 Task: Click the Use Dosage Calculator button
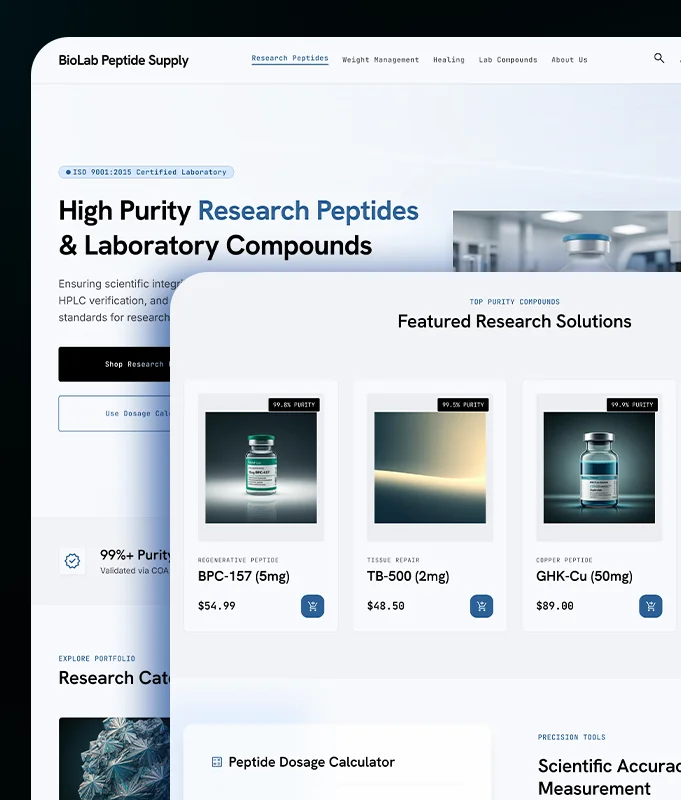tap(114, 413)
